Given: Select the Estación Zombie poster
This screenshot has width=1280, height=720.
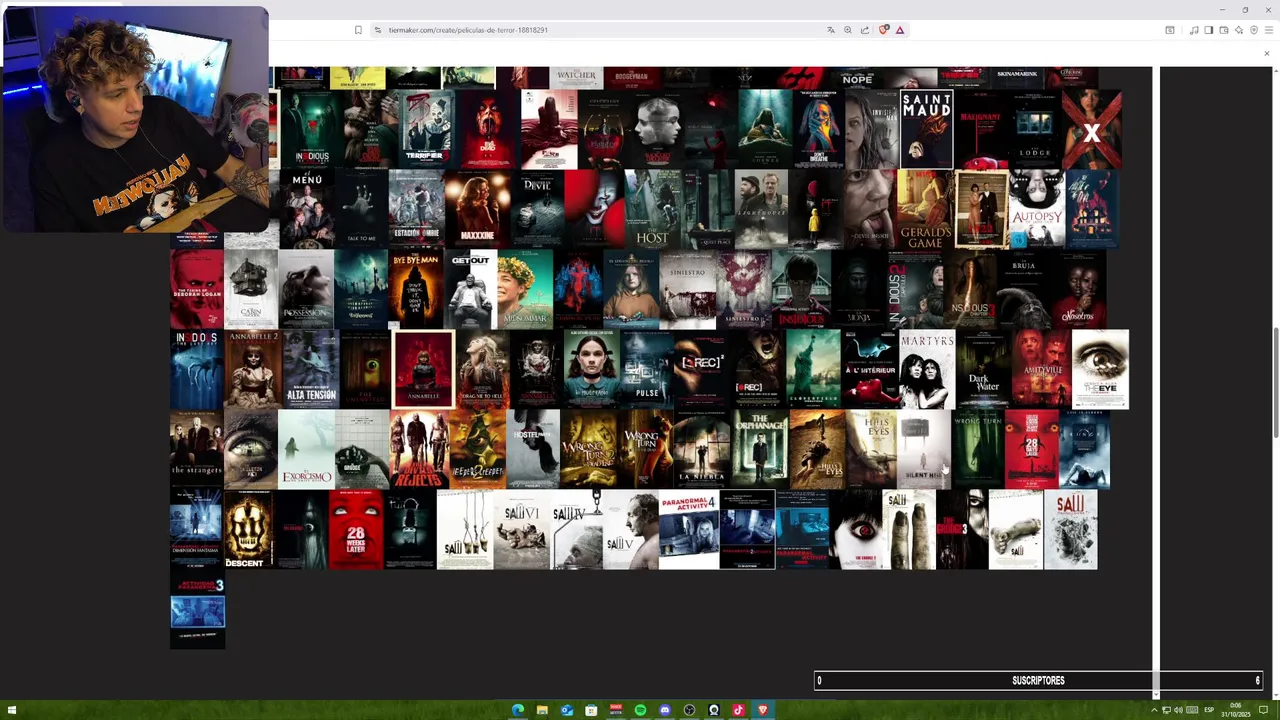Looking at the screenshot, I should coord(416,209).
